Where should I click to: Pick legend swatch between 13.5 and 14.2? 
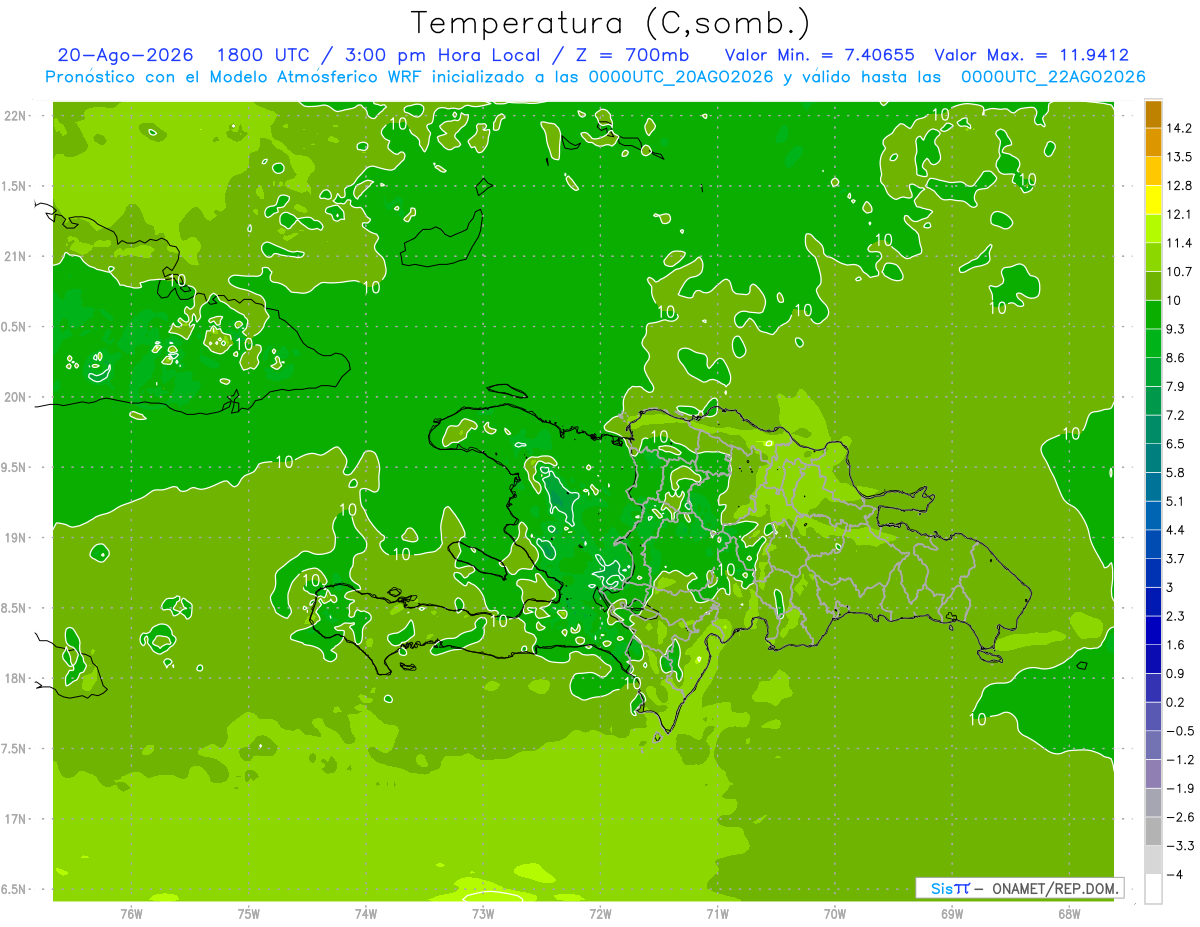point(1153,143)
